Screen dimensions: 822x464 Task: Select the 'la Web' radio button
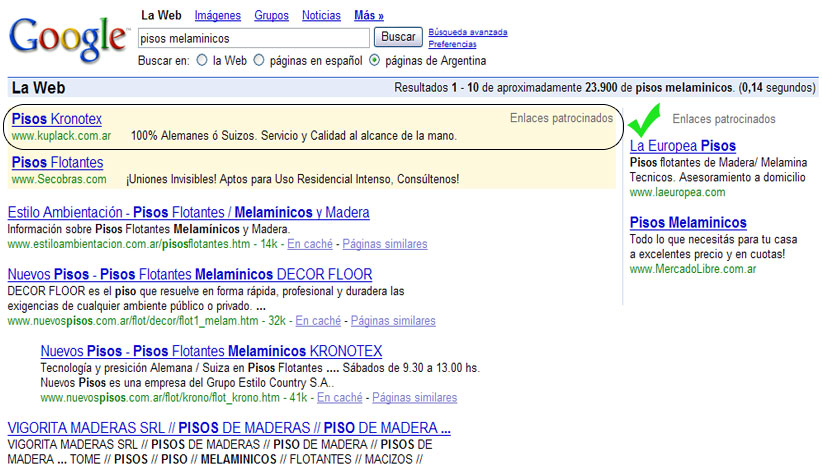(x=202, y=60)
